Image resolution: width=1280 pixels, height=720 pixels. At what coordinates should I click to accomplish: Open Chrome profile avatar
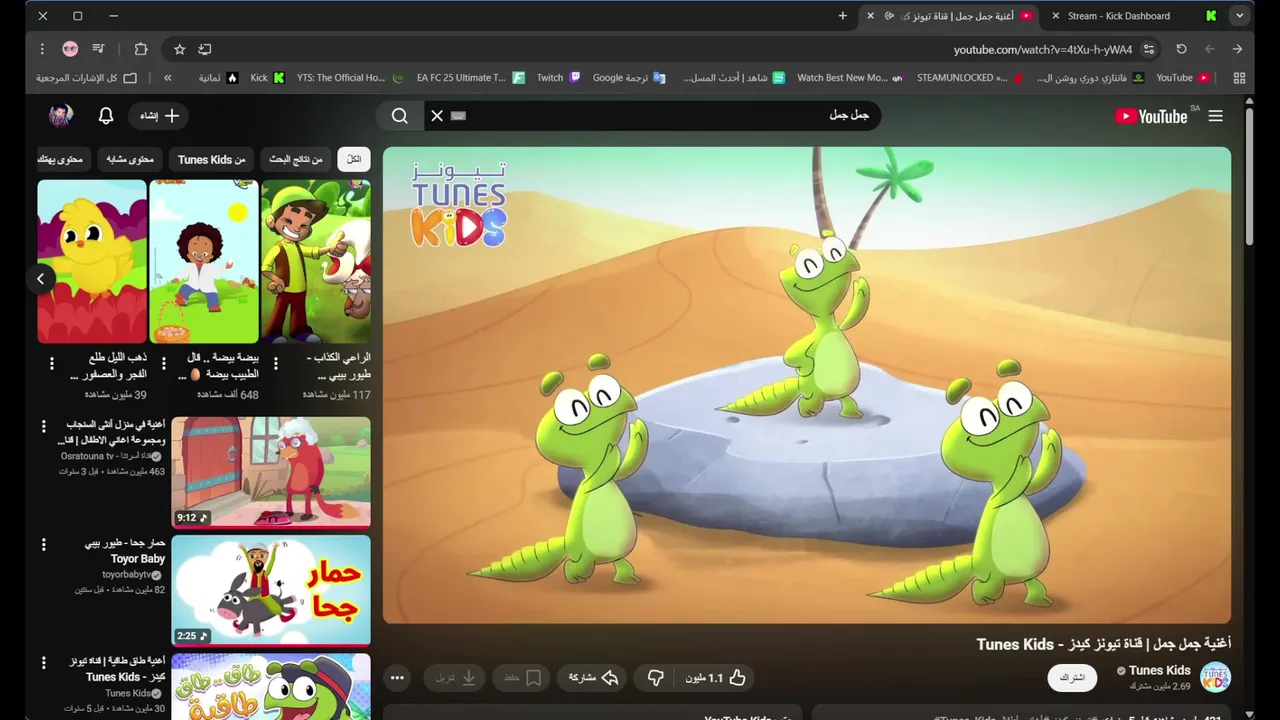click(x=70, y=49)
